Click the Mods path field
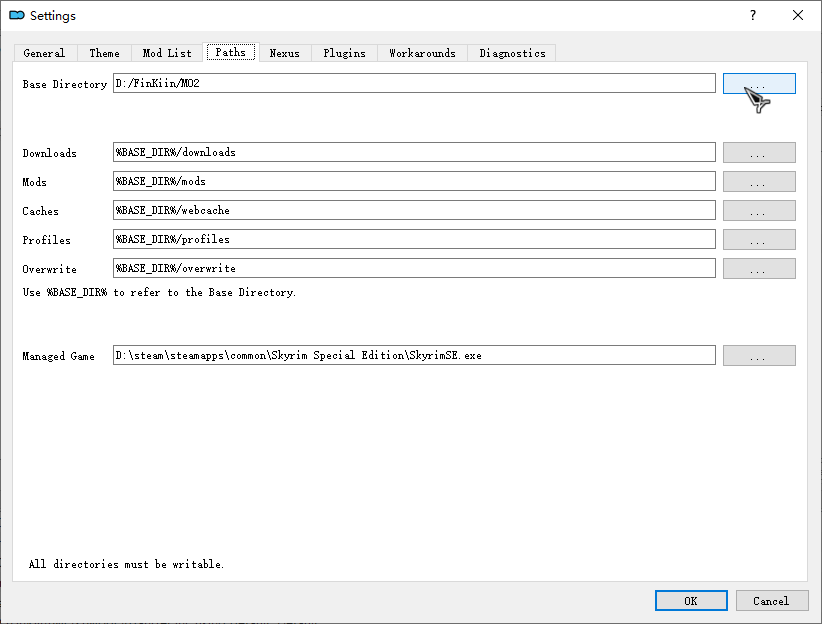 click(x=414, y=181)
